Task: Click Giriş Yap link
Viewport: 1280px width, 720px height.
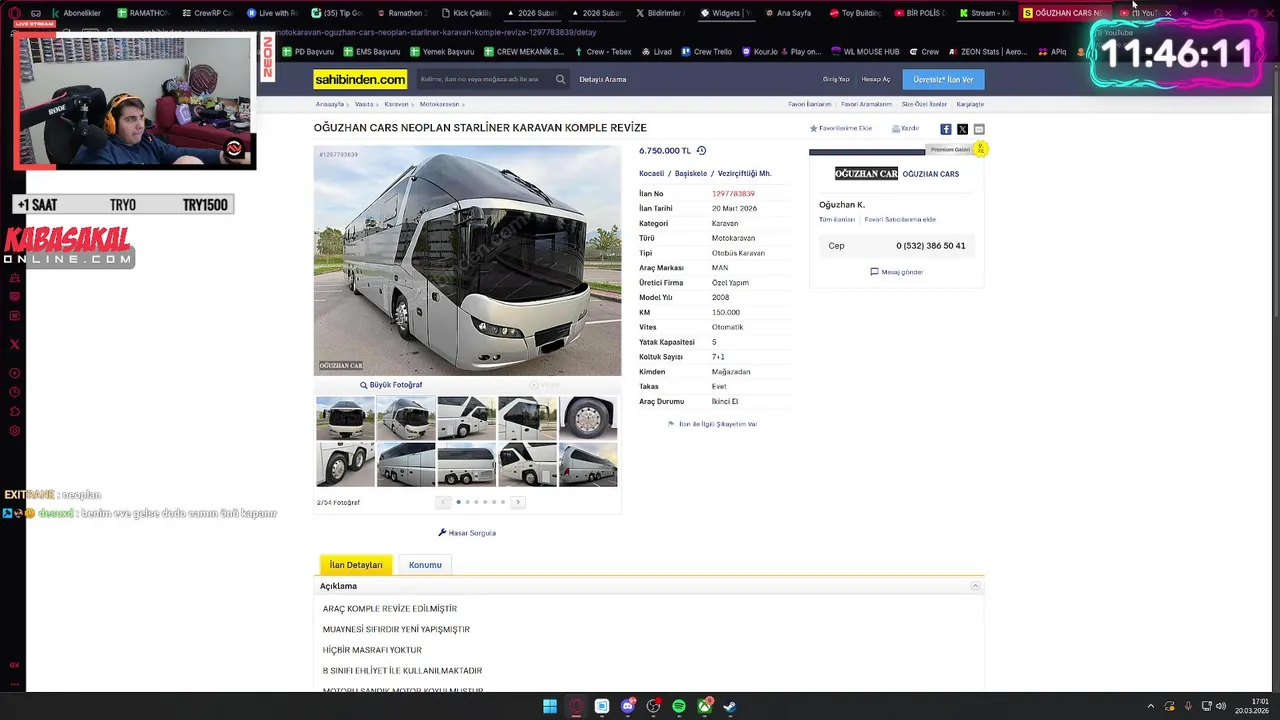Action: coord(836,79)
